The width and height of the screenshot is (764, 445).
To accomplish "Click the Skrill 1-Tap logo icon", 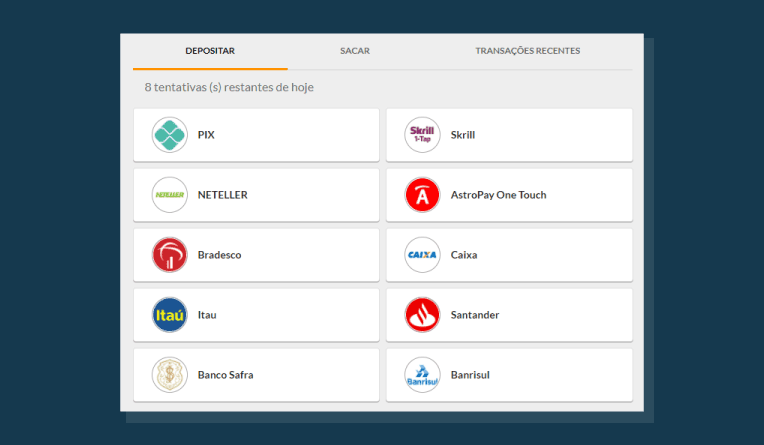I will pyautogui.click(x=422, y=135).
